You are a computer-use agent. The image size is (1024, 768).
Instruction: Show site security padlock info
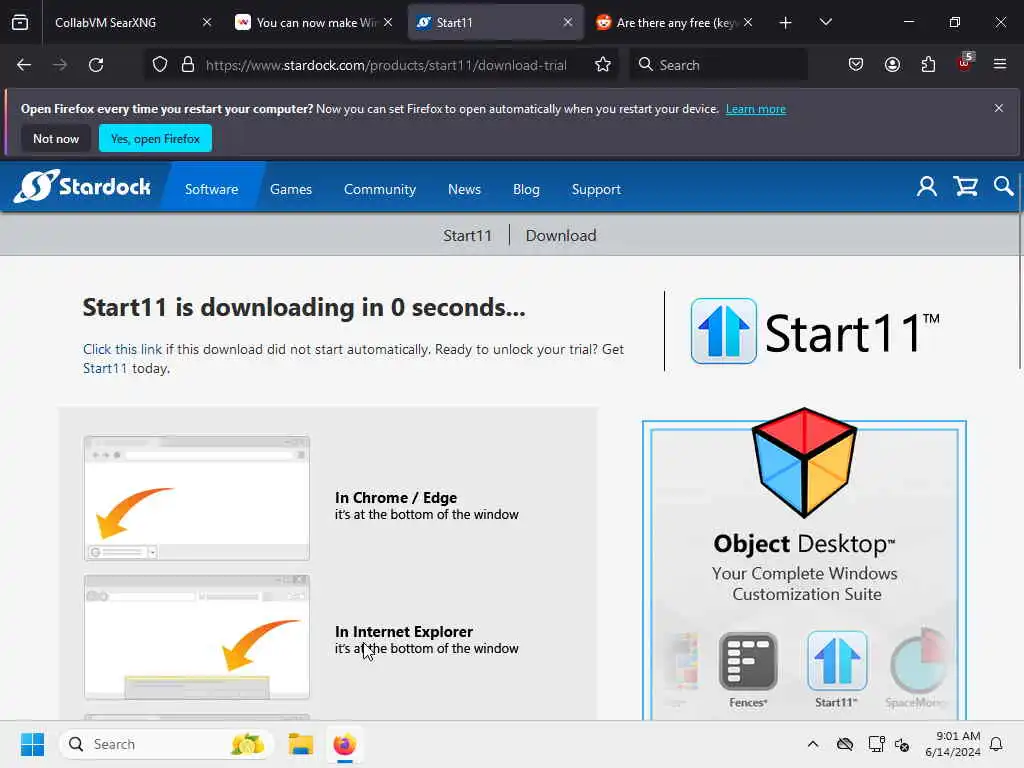188,65
